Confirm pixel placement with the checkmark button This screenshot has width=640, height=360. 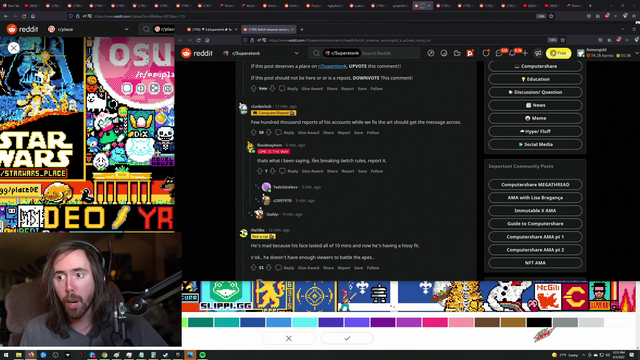(347, 338)
